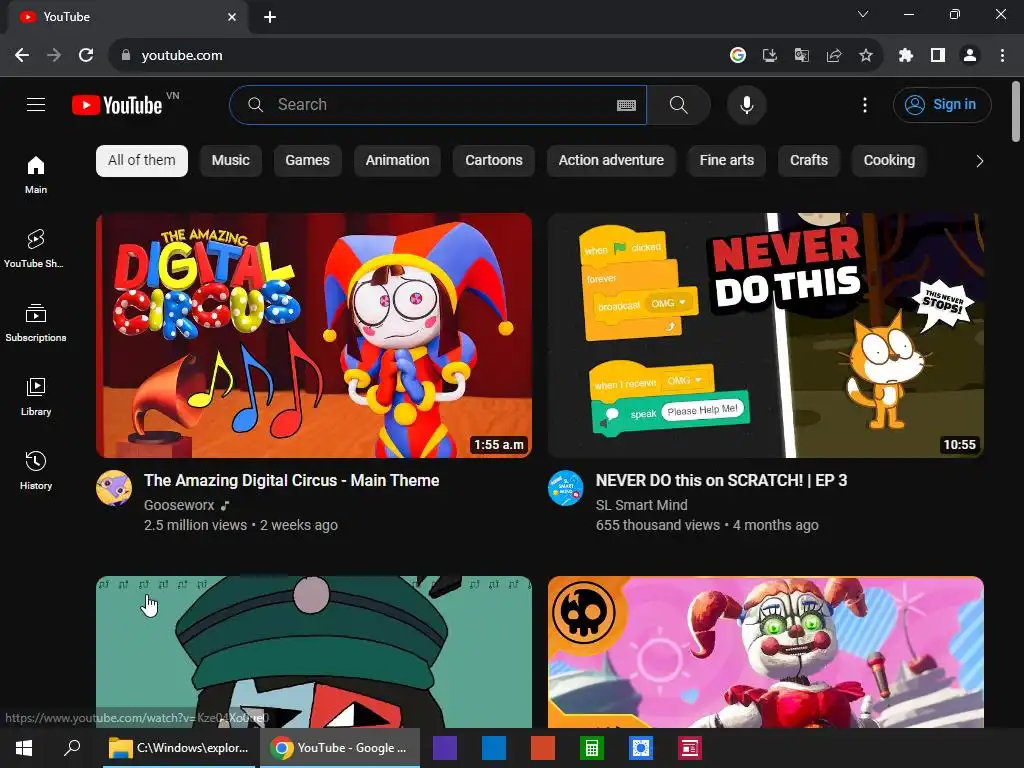
Task: Open the green cap cartoon video thumbnail
Action: [314, 652]
